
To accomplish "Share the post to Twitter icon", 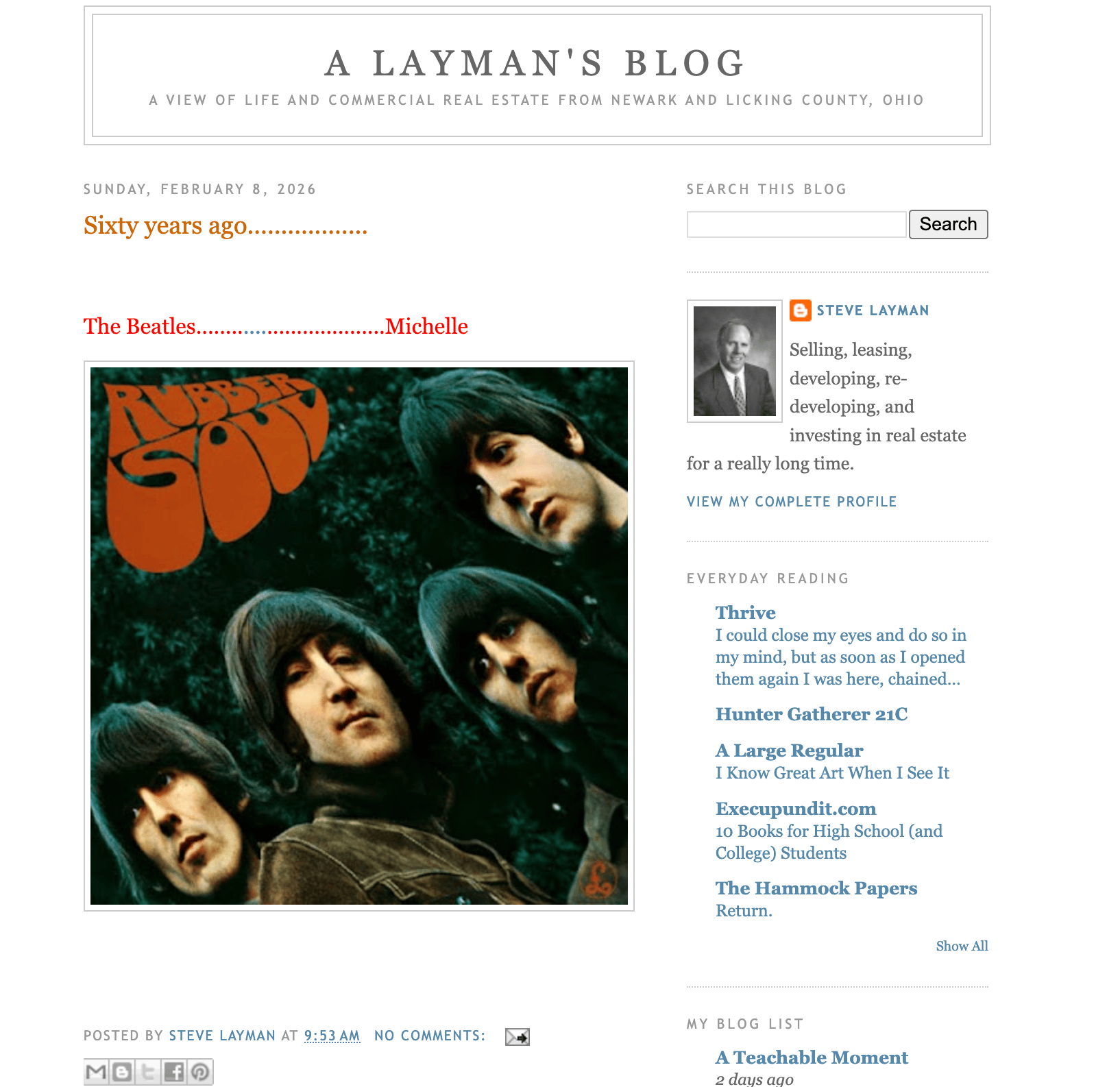I will [x=148, y=1071].
